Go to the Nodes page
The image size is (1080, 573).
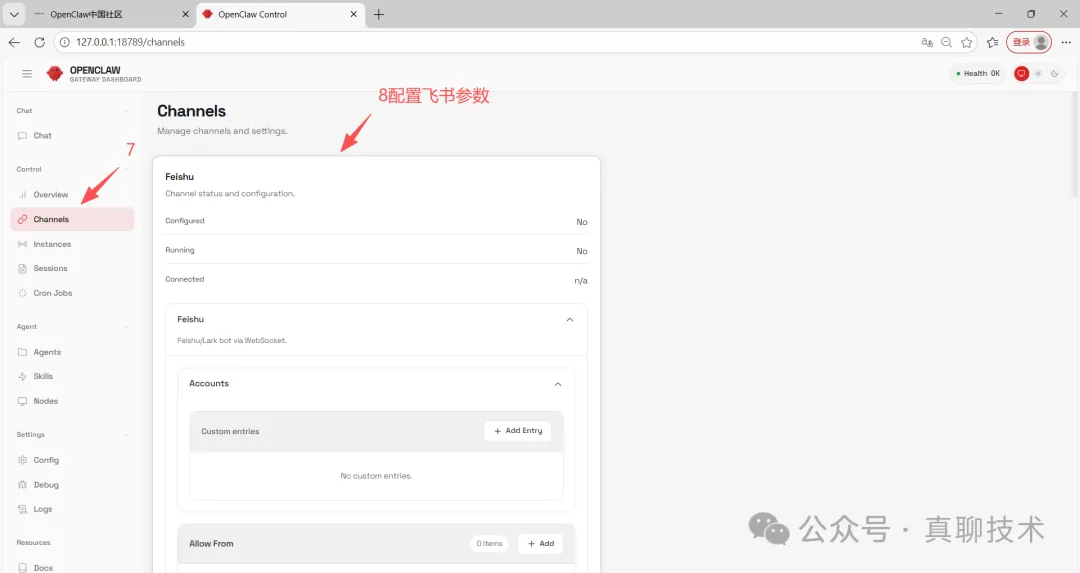point(72,401)
